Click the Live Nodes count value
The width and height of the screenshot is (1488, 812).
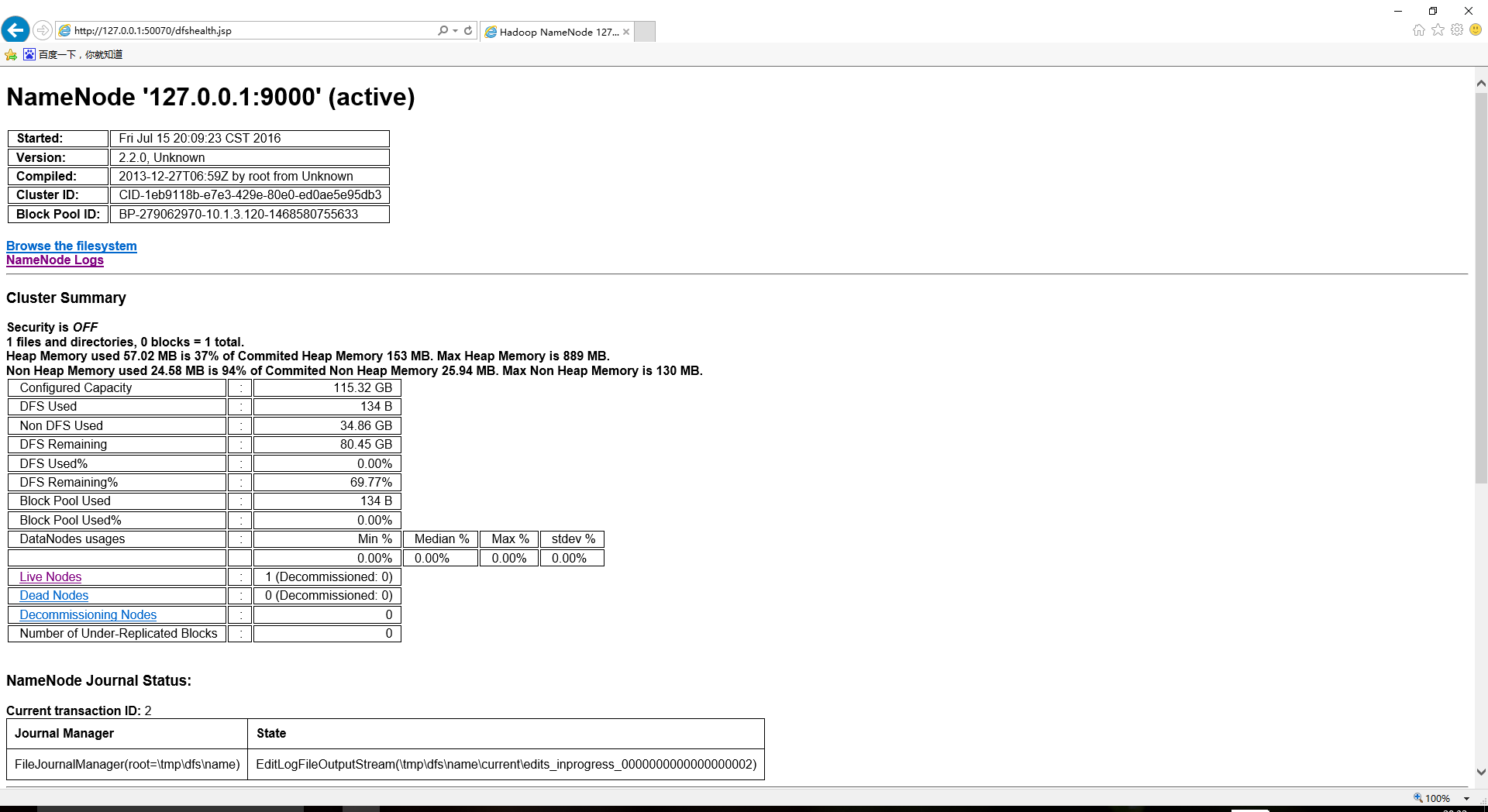tap(327, 576)
